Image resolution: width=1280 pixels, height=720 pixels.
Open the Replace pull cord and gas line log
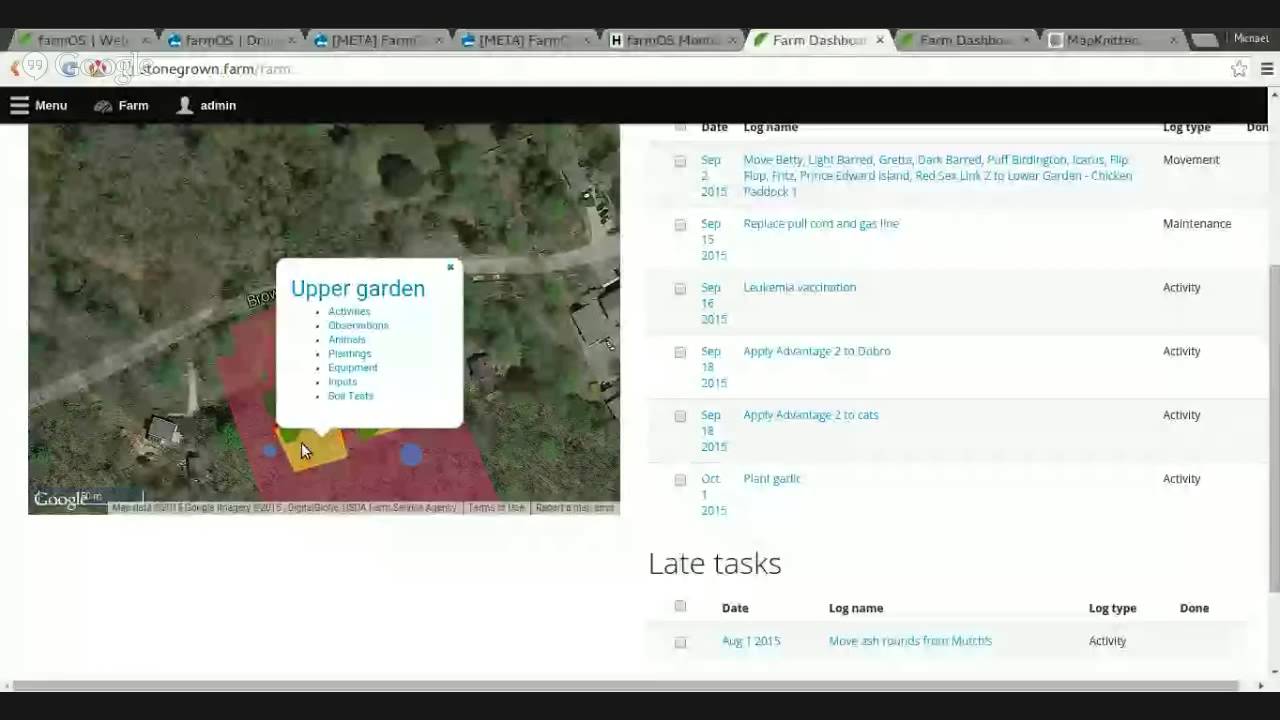[x=821, y=223]
